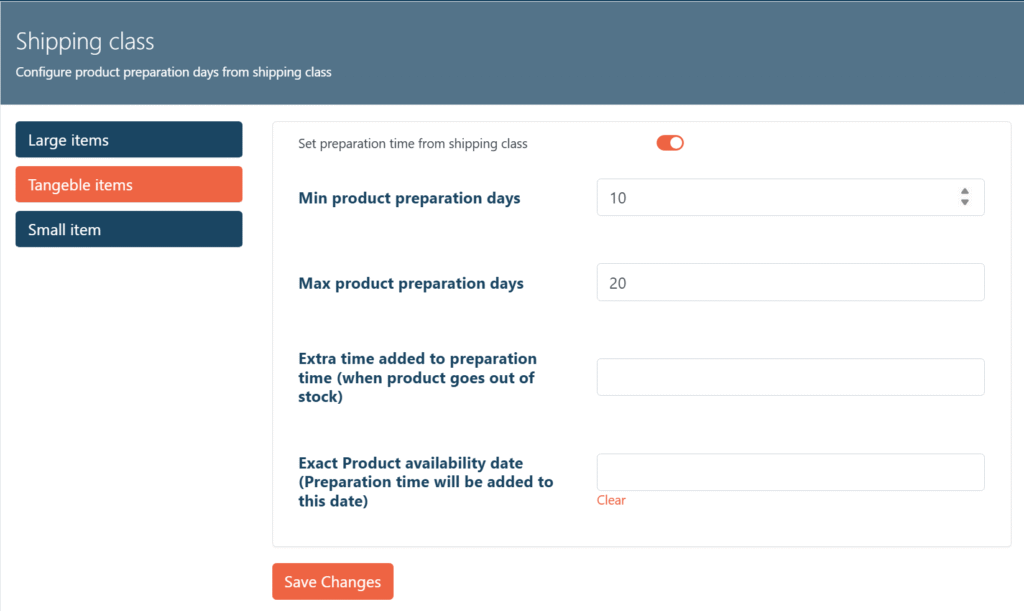Switch to the Small item class
Screen dimensions: 1024x611
[x=129, y=229]
